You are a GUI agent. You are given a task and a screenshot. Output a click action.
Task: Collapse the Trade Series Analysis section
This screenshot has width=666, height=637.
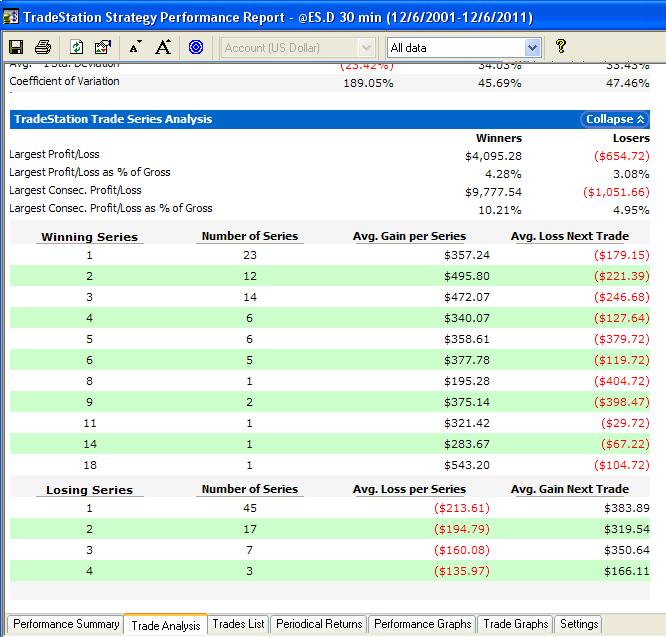click(x=615, y=119)
